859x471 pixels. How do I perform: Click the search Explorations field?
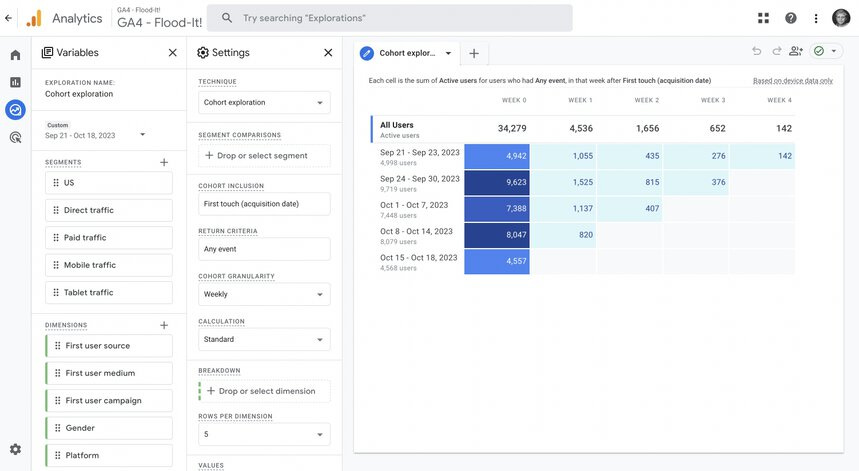(390, 18)
